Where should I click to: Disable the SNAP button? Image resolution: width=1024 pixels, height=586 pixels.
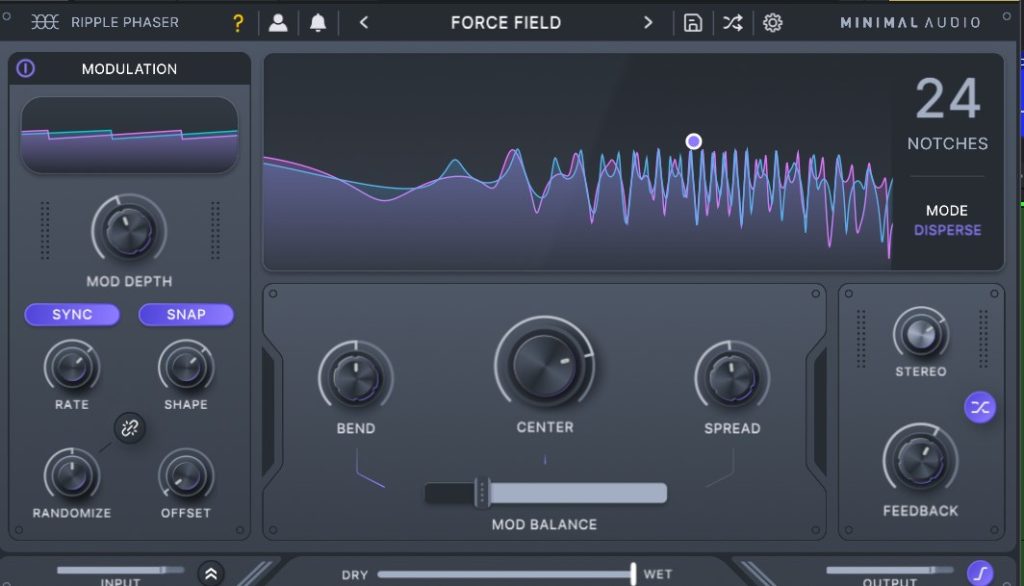tap(186, 314)
